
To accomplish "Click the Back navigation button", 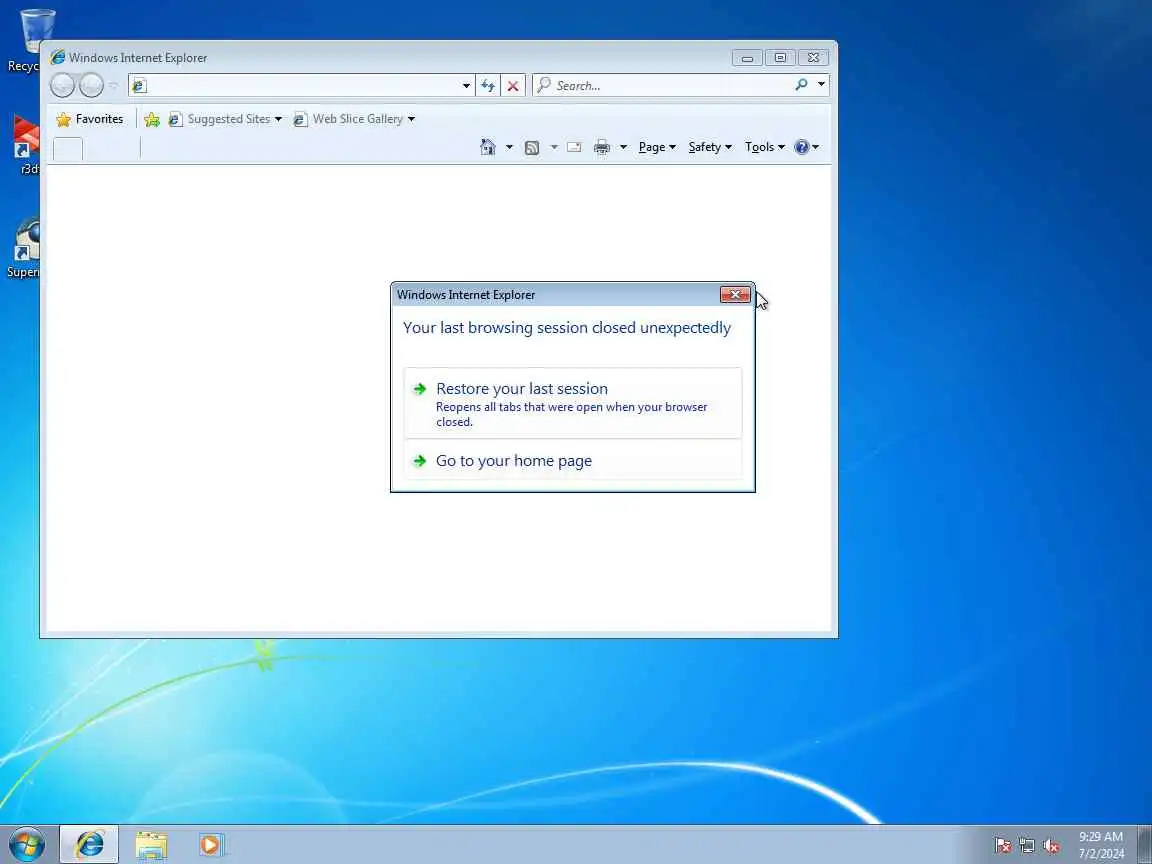I will 62,86.
